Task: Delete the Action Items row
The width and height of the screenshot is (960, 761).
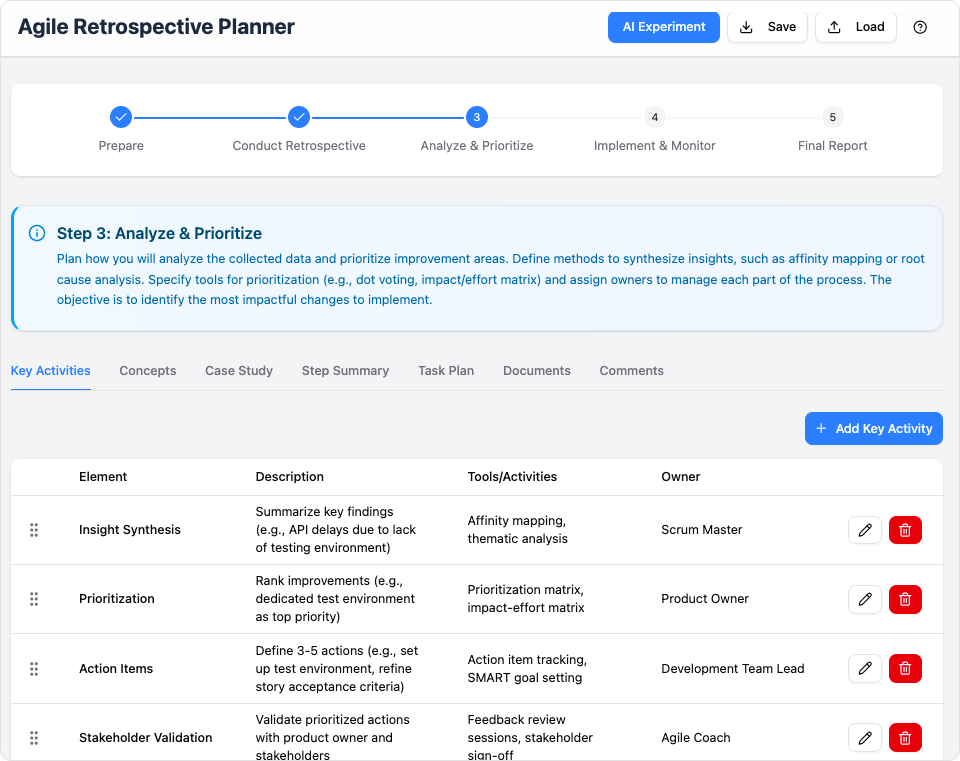Action: pos(905,669)
